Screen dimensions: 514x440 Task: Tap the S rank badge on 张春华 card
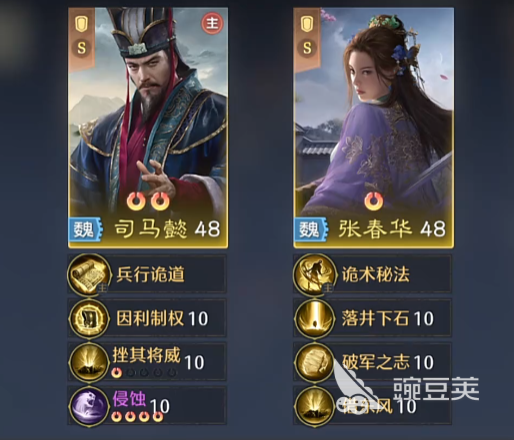click(x=307, y=48)
